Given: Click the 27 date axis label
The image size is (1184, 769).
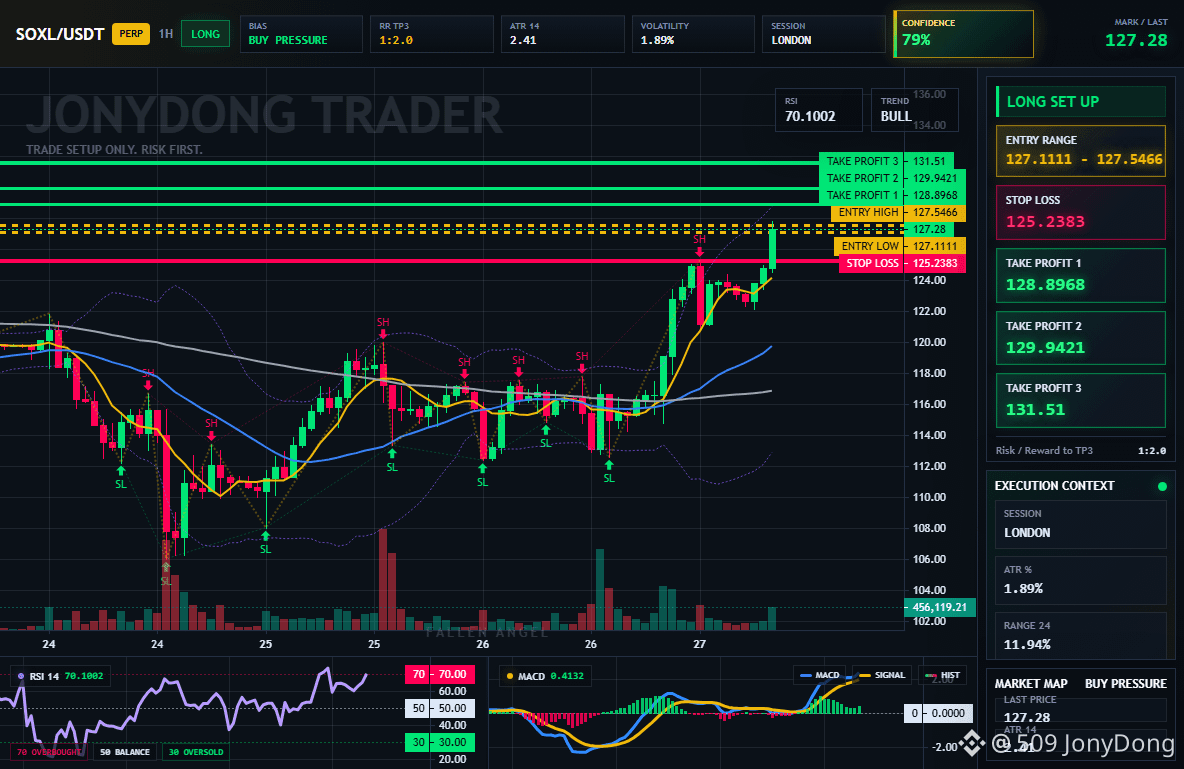Looking at the screenshot, I should [699, 644].
